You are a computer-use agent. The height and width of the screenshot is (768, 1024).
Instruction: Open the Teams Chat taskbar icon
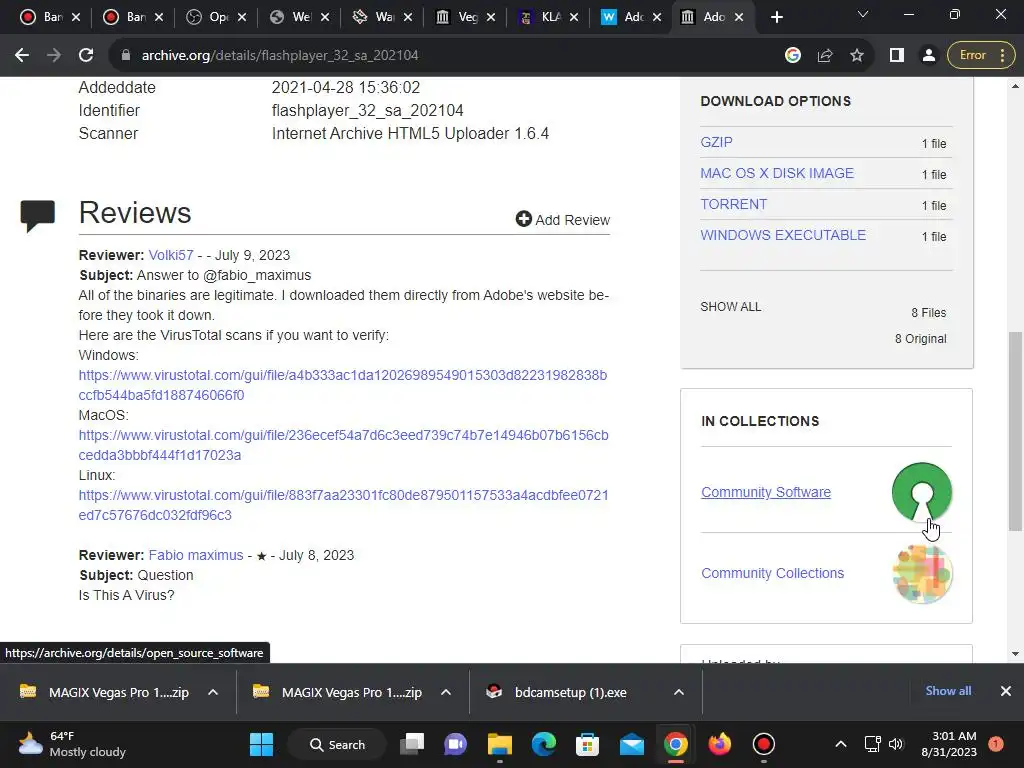point(456,744)
